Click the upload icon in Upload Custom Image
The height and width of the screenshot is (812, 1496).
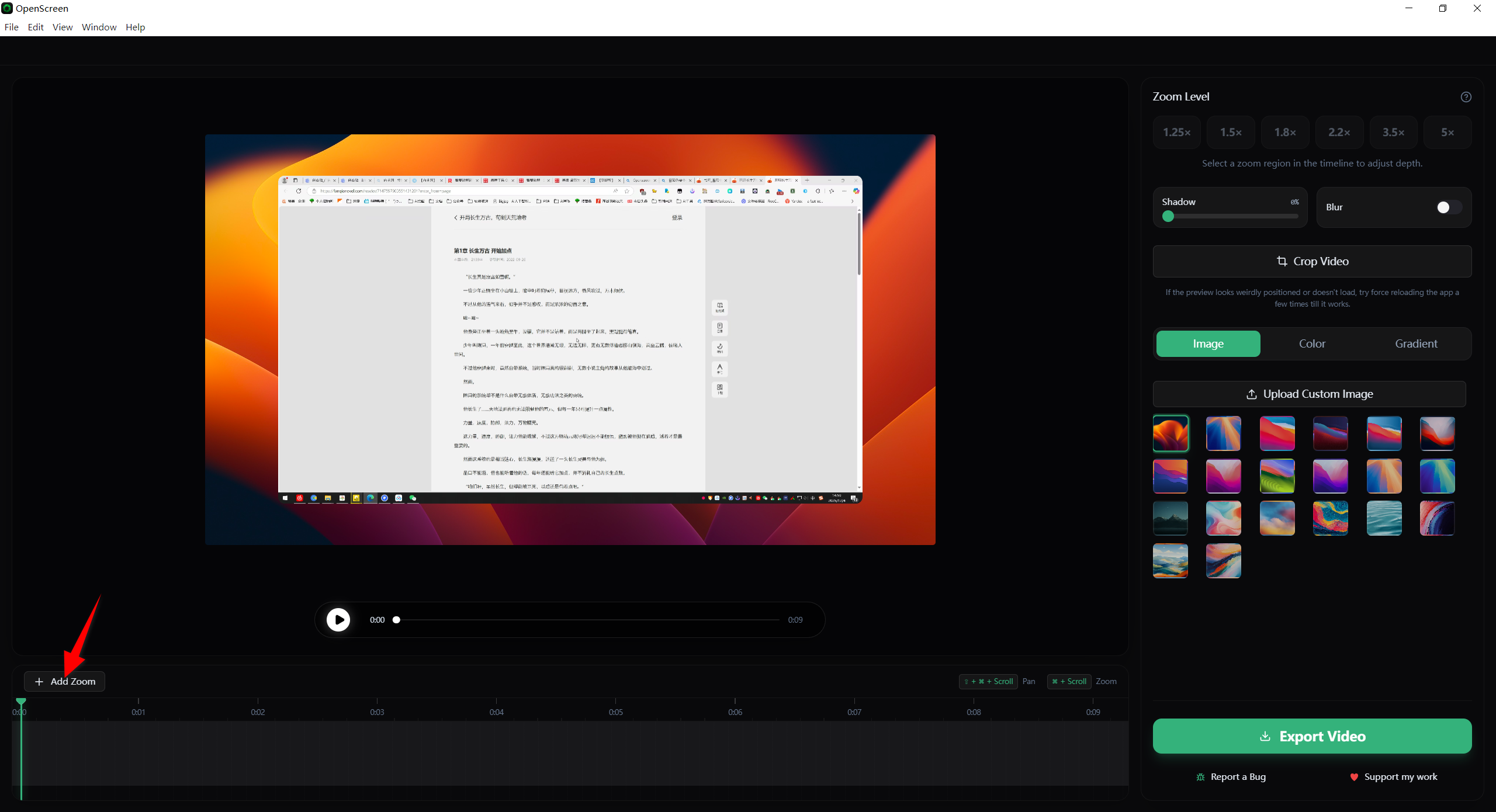(x=1252, y=394)
